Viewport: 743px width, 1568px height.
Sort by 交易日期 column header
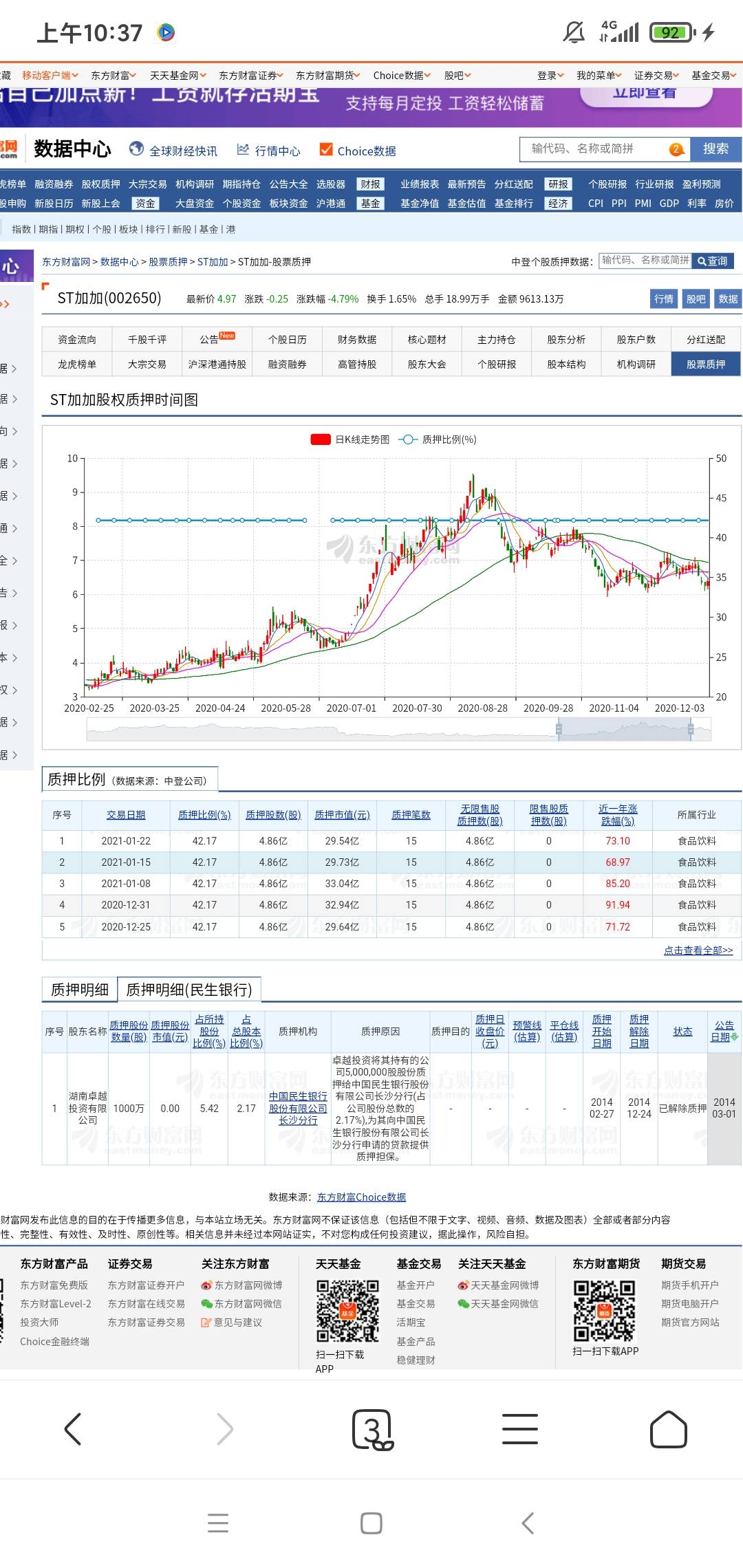click(x=126, y=815)
